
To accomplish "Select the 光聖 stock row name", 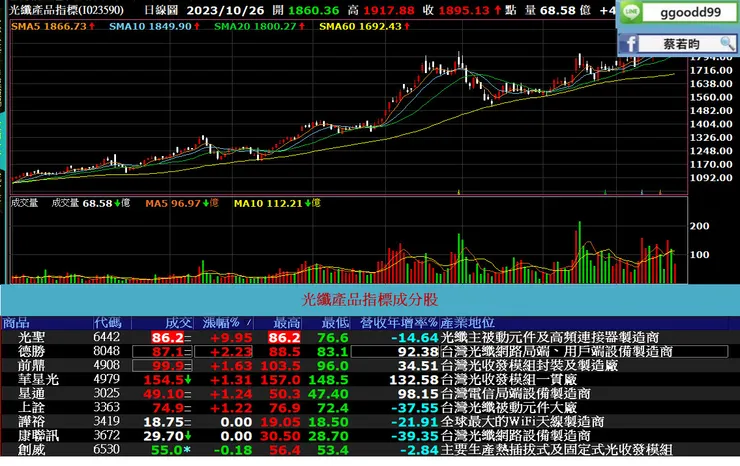I will tap(31, 338).
